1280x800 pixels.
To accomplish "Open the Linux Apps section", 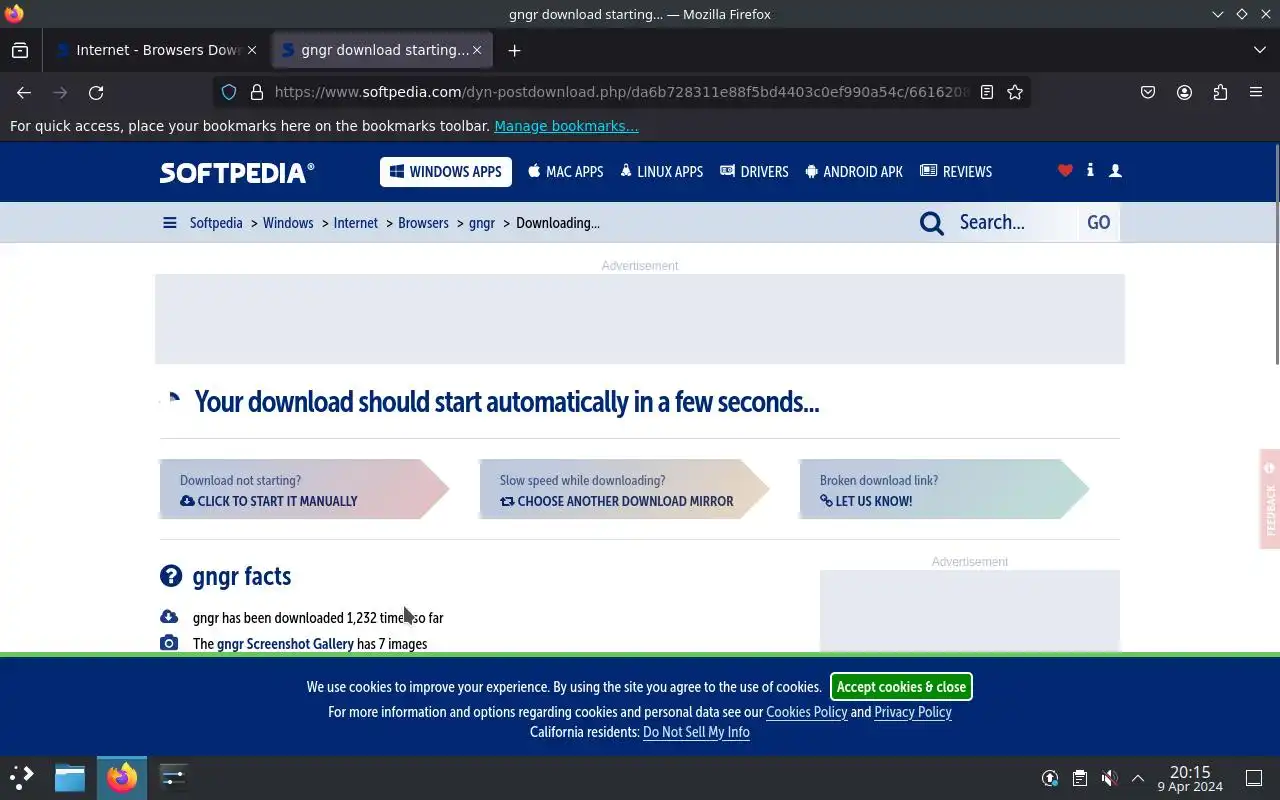I will click(x=662, y=172).
